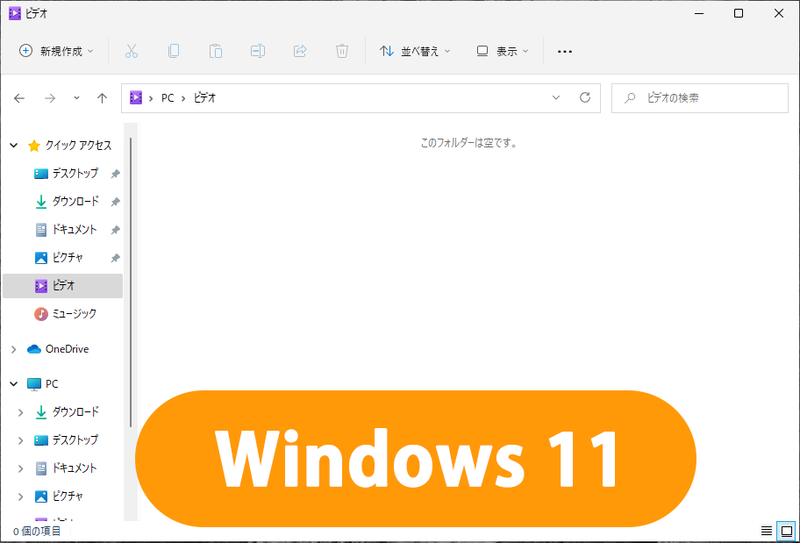The width and height of the screenshot is (800, 543).
Task: Expand ピクチャ under PC
Action: (20, 497)
